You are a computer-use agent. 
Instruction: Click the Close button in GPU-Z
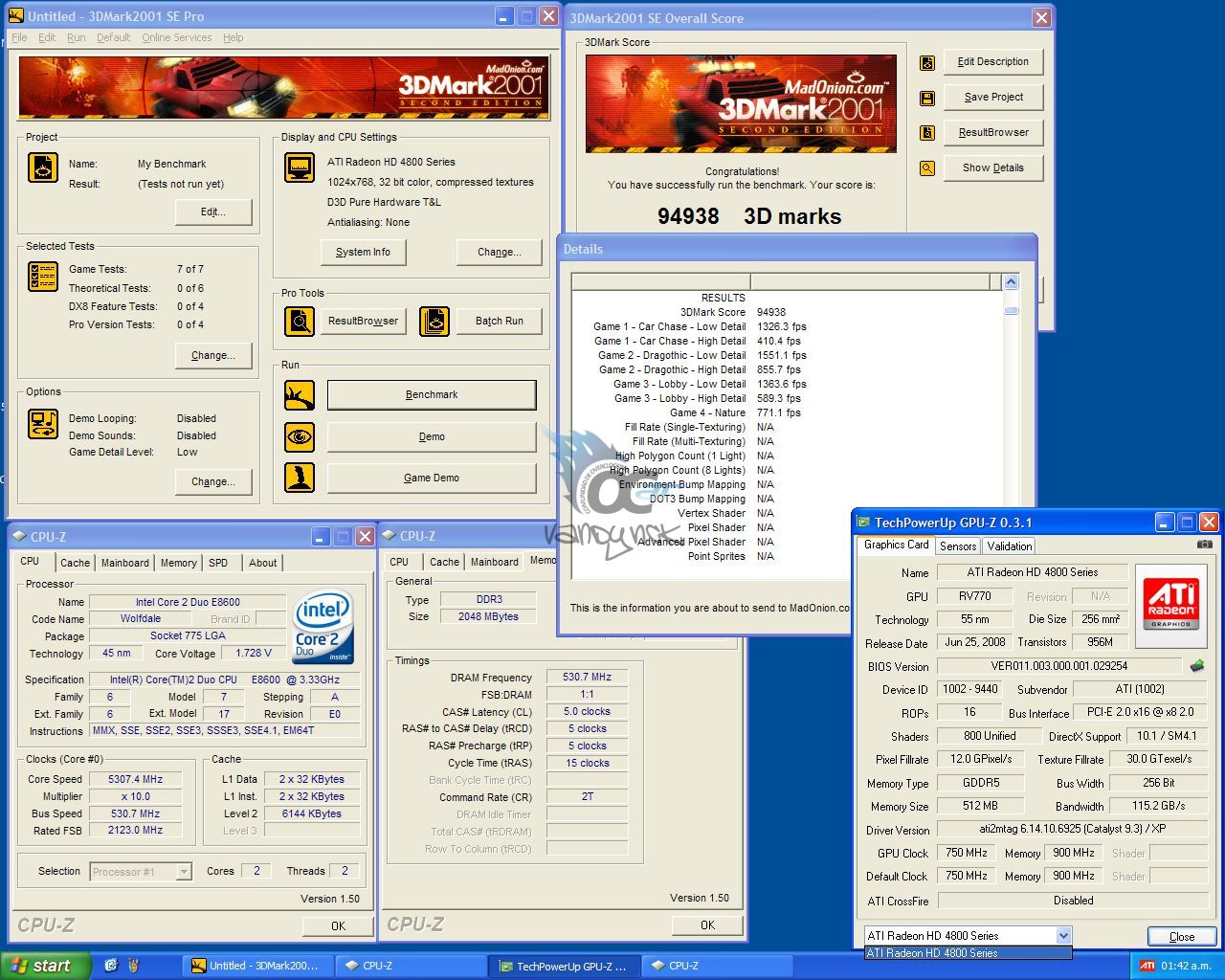coord(1182,937)
